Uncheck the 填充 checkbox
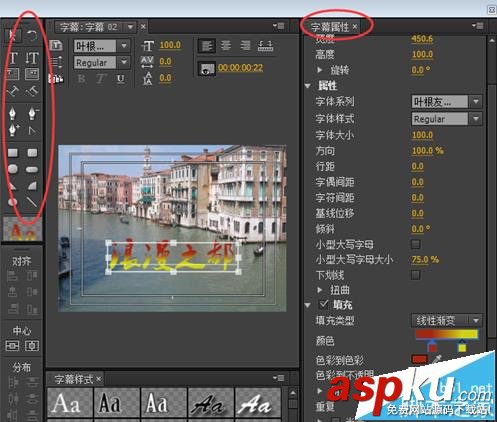The image size is (497, 422). tap(323, 304)
